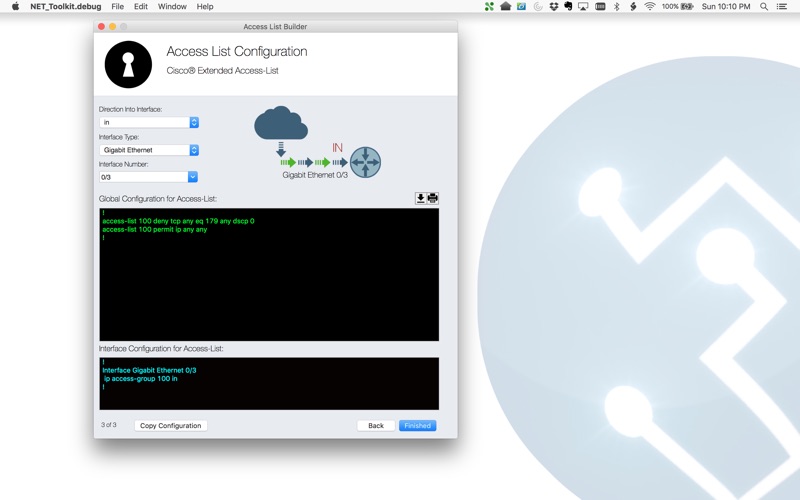
Task: Click the blue sync menu bar icon
Action: [521, 7]
